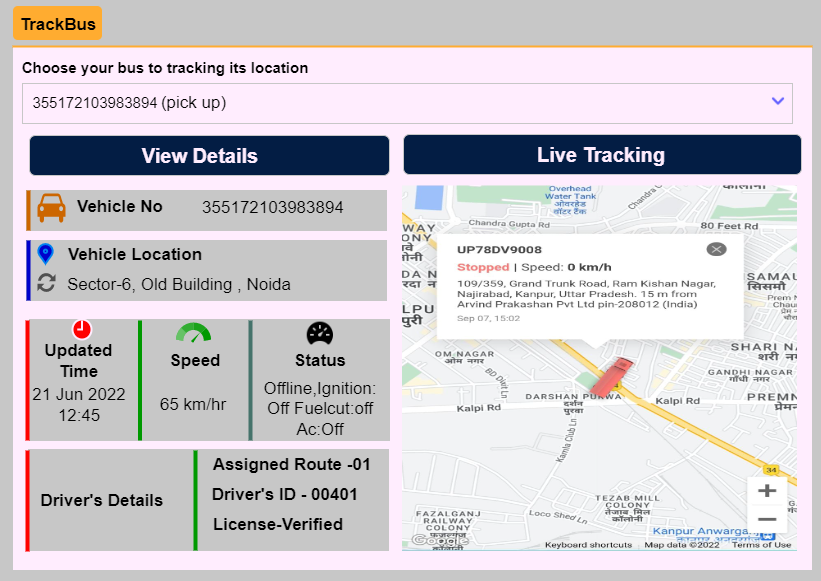This screenshot has width=821, height=581.
Task: Open the map Terms of Use link
Action: (x=761, y=545)
